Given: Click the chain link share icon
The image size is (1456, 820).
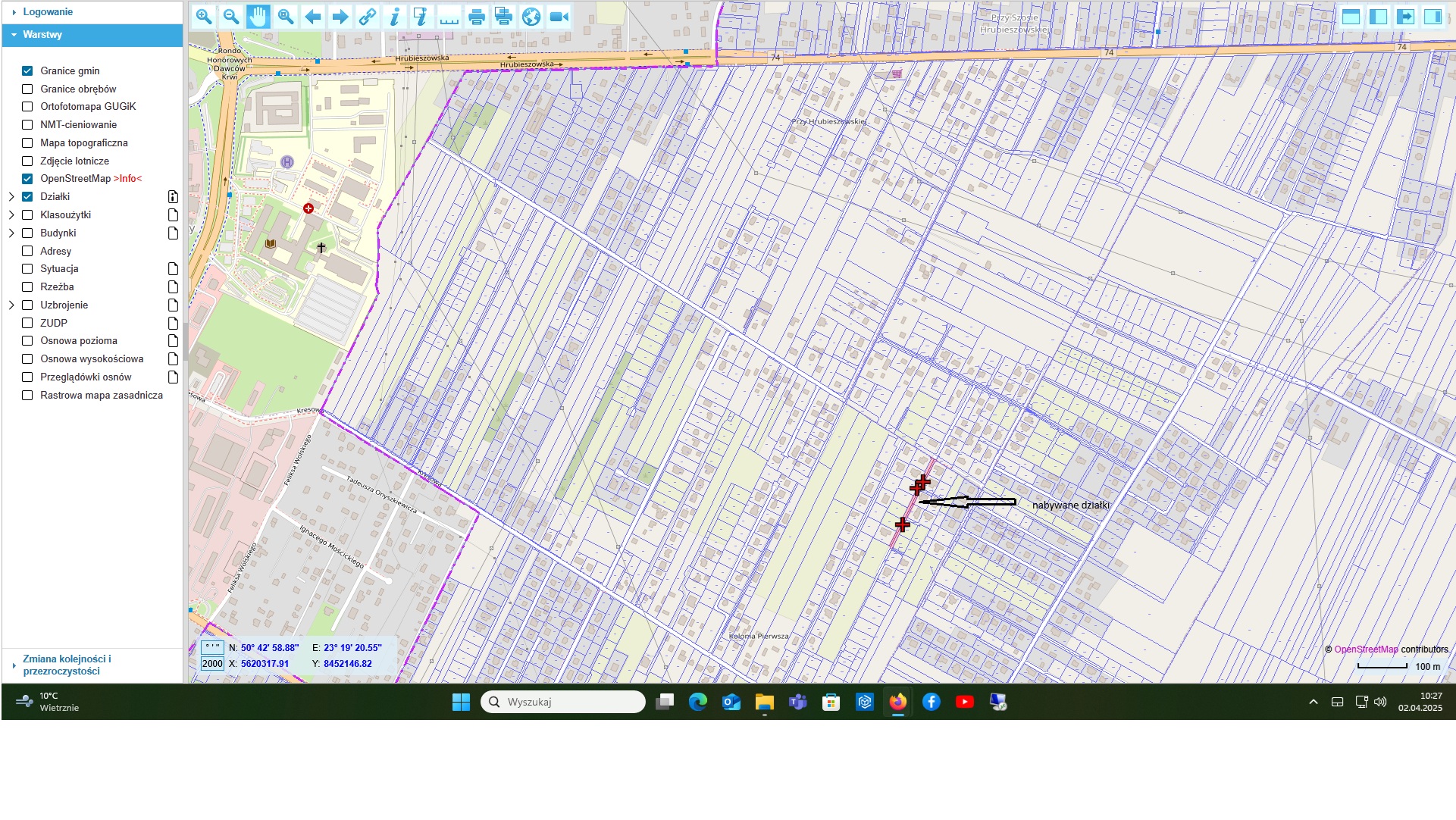Looking at the screenshot, I should pos(367,17).
